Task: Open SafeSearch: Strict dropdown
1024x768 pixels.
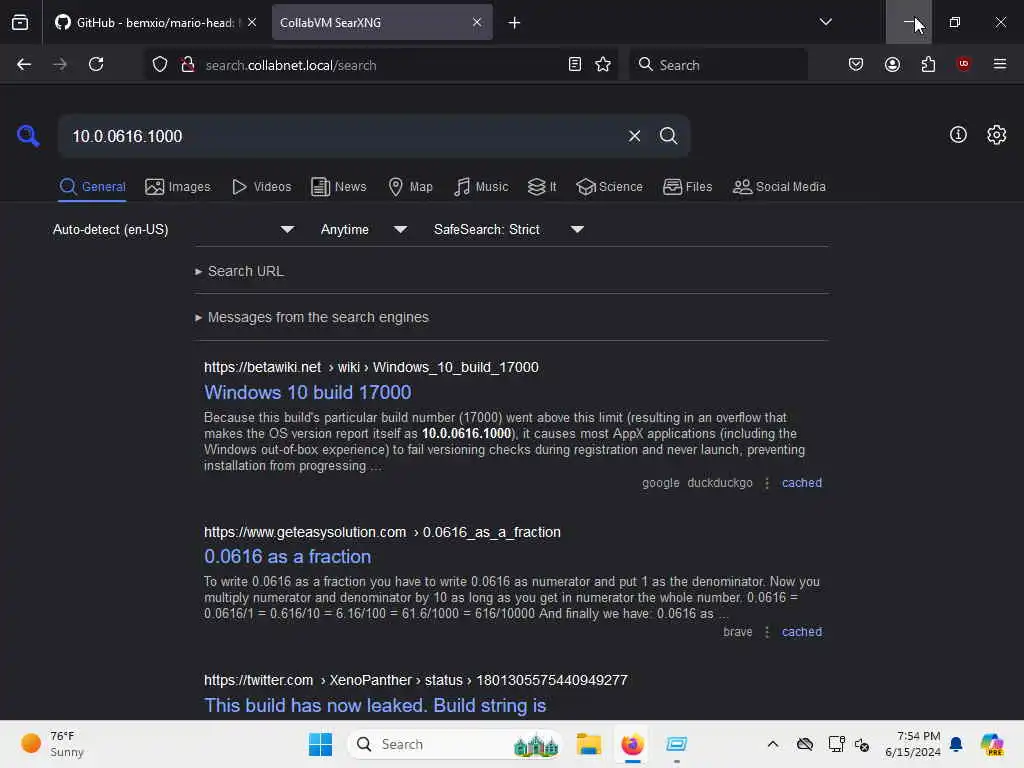Action: [508, 229]
